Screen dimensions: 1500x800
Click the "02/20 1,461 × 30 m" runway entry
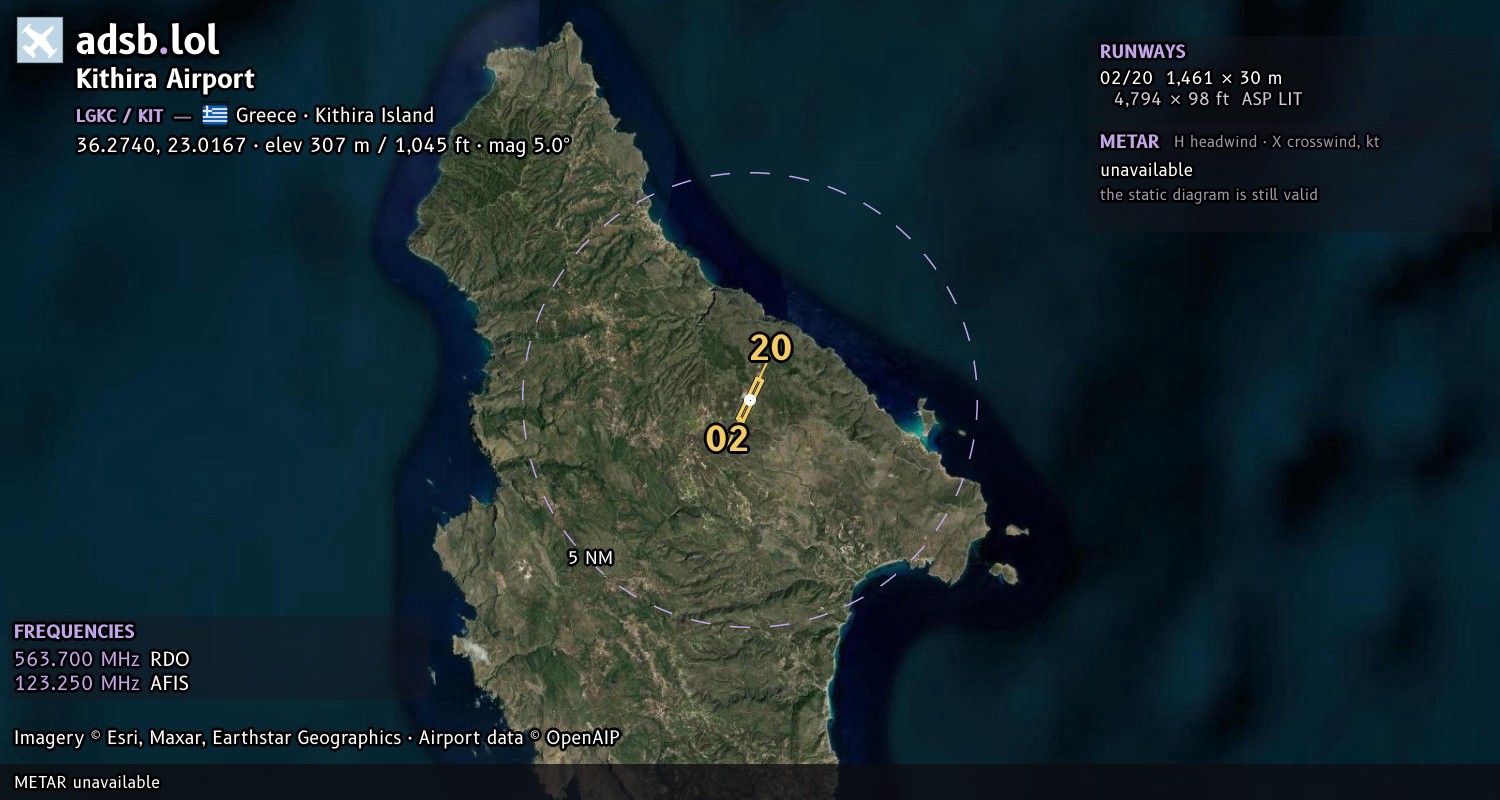(x=1191, y=77)
